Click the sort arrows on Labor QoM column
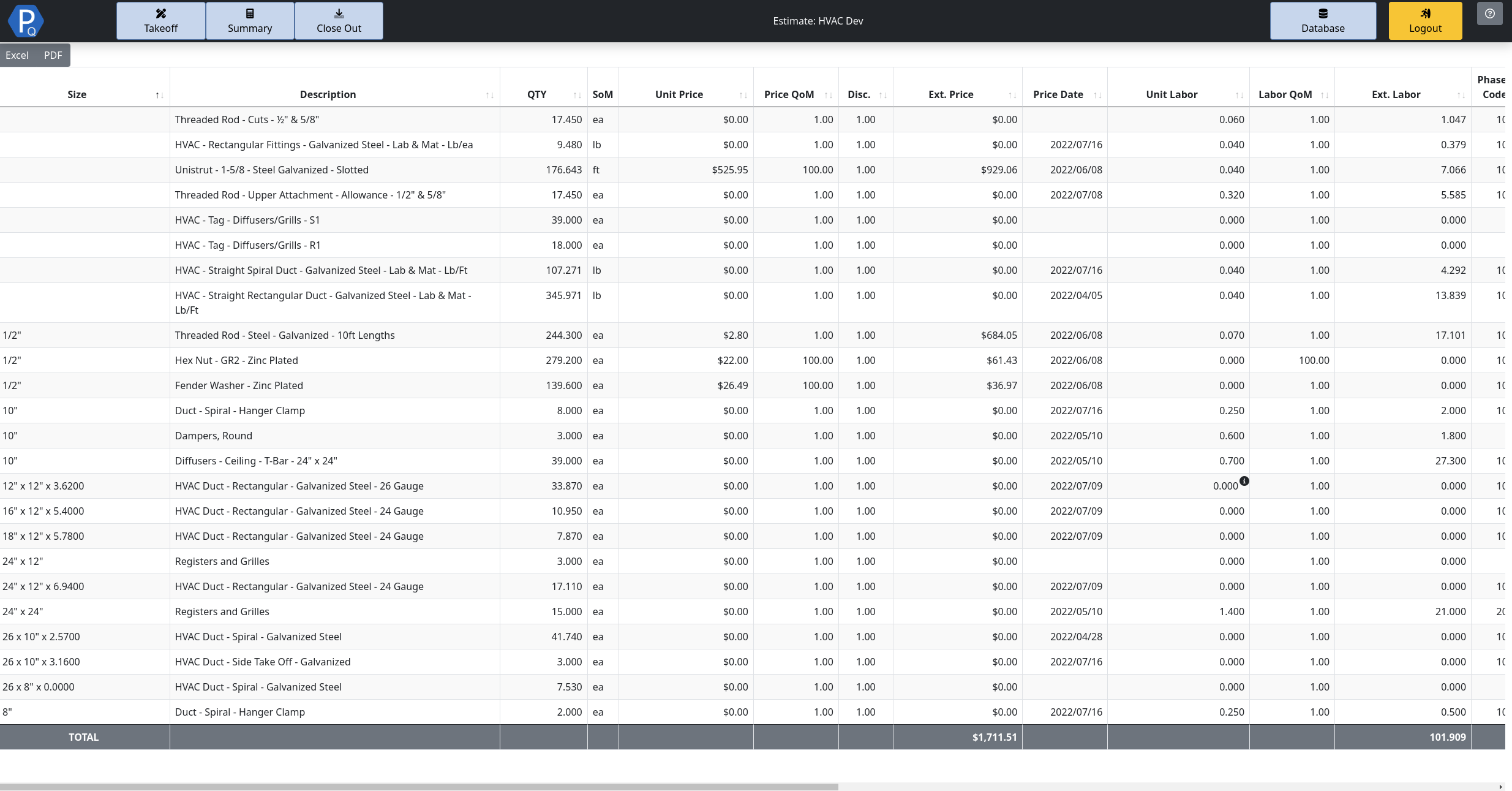This screenshot has height=791, width=1512. [x=1326, y=94]
